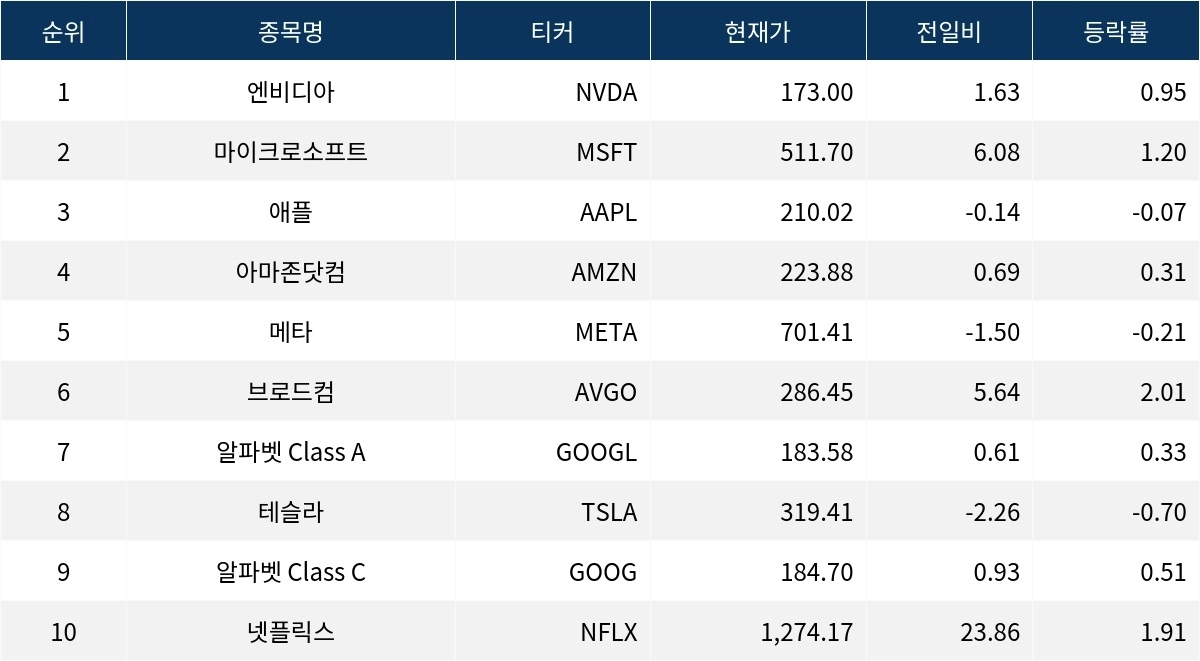Click the 순위 column header
Image resolution: width=1200 pixels, height=661 pixels.
pos(63,31)
